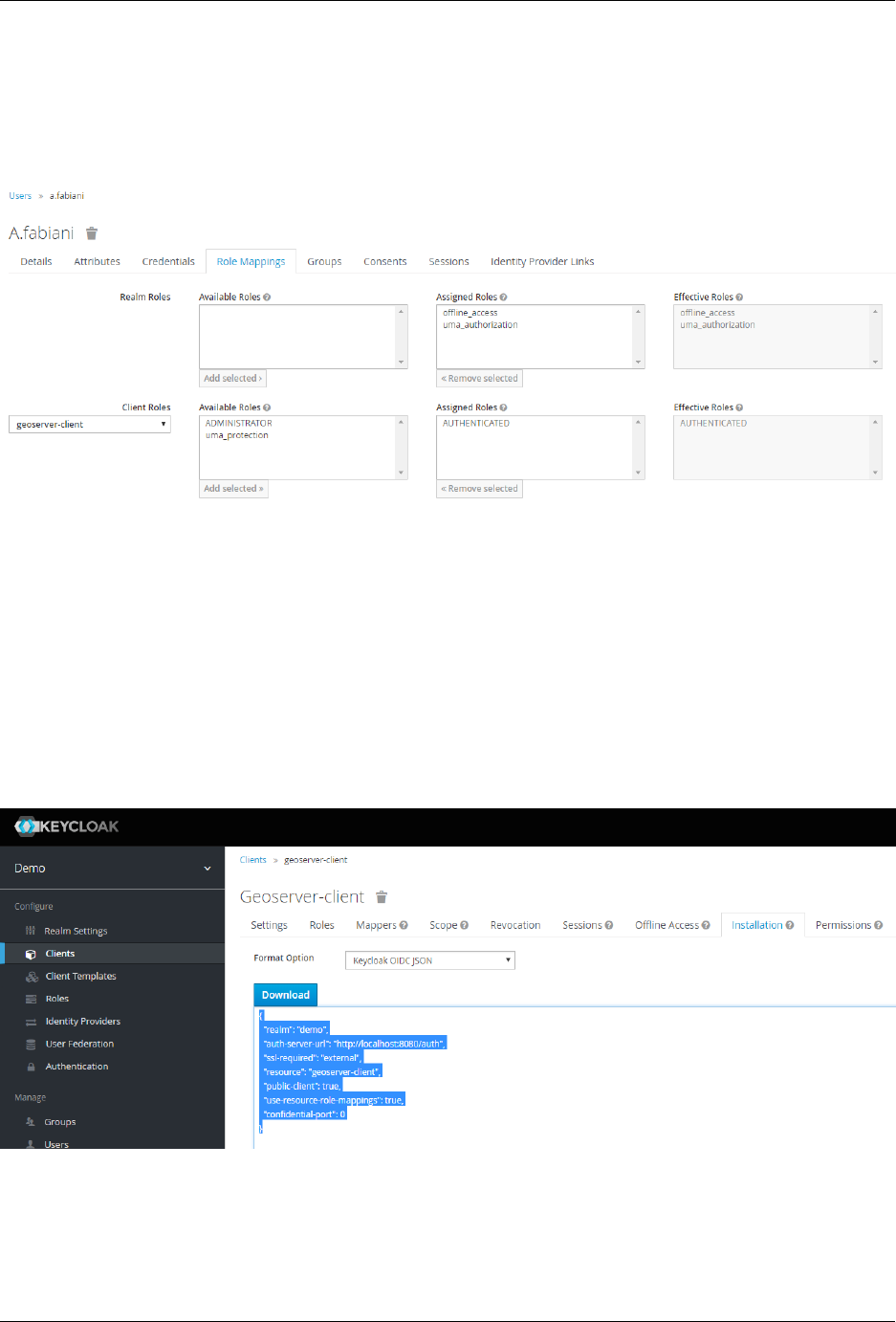This screenshot has width=896, height=1322.
Task: Select ADMINISTRATOR in Available client roles
Action: point(239,423)
